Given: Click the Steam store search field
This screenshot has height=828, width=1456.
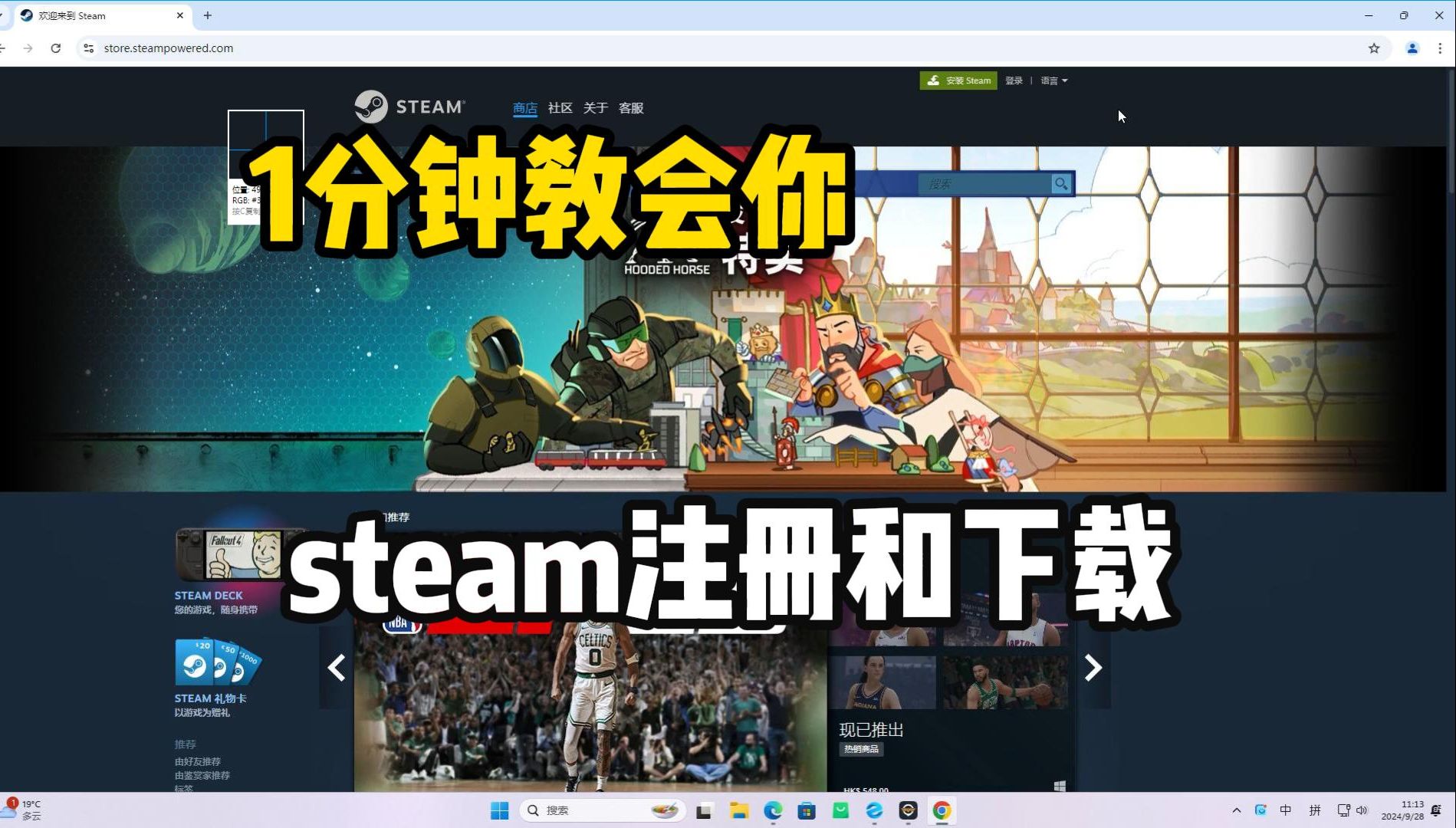Looking at the screenshot, I should [x=984, y=184].
